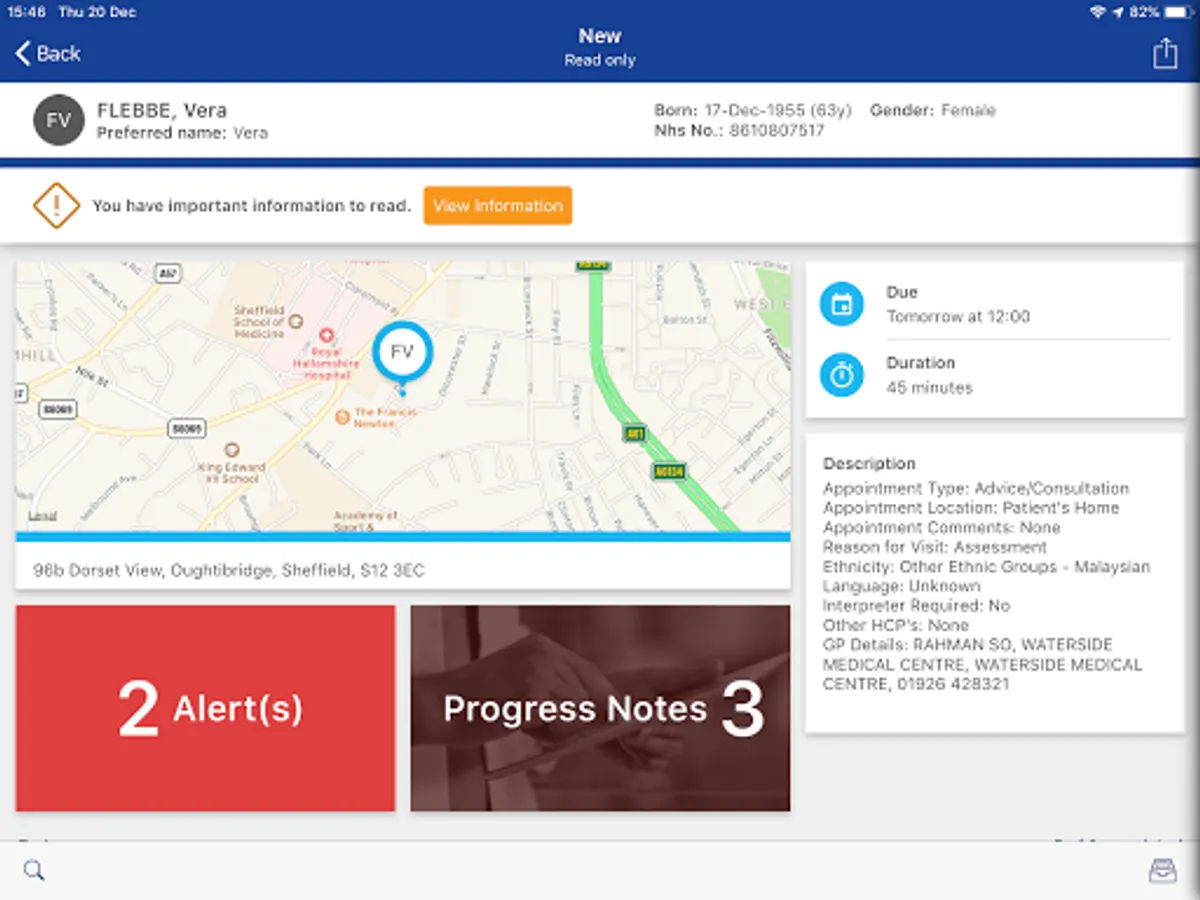Tap the King Edward VII School map marker
Viewport: 1200px width, 900px height.
(x=232, y=450)
